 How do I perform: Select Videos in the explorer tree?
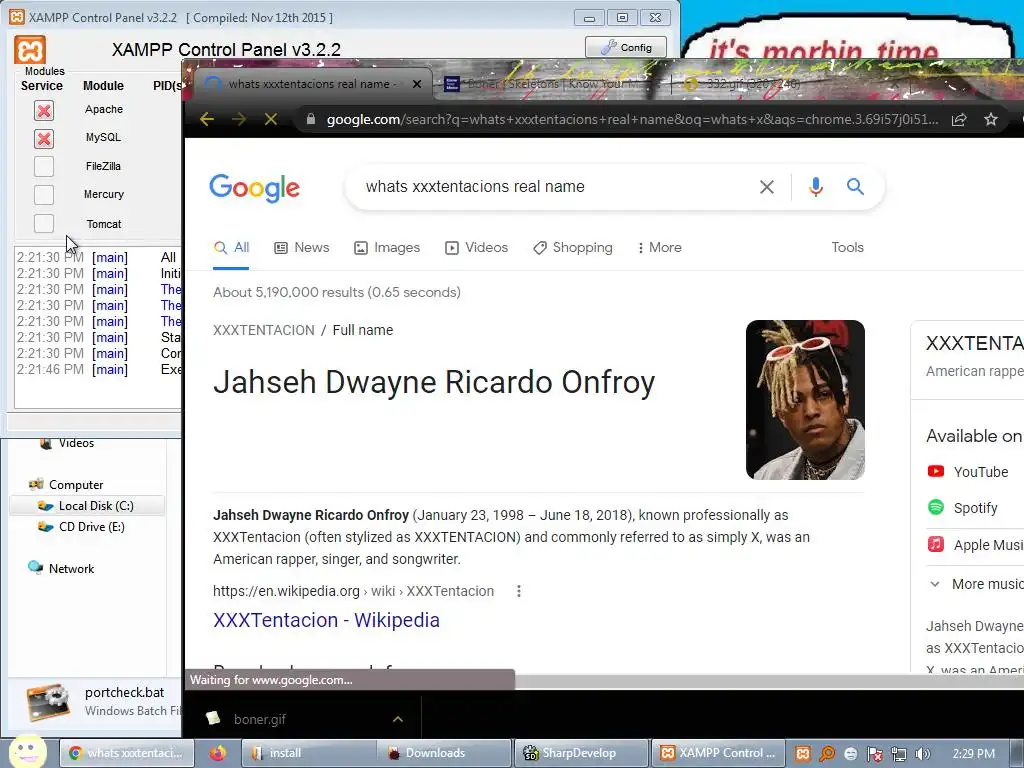67,443
